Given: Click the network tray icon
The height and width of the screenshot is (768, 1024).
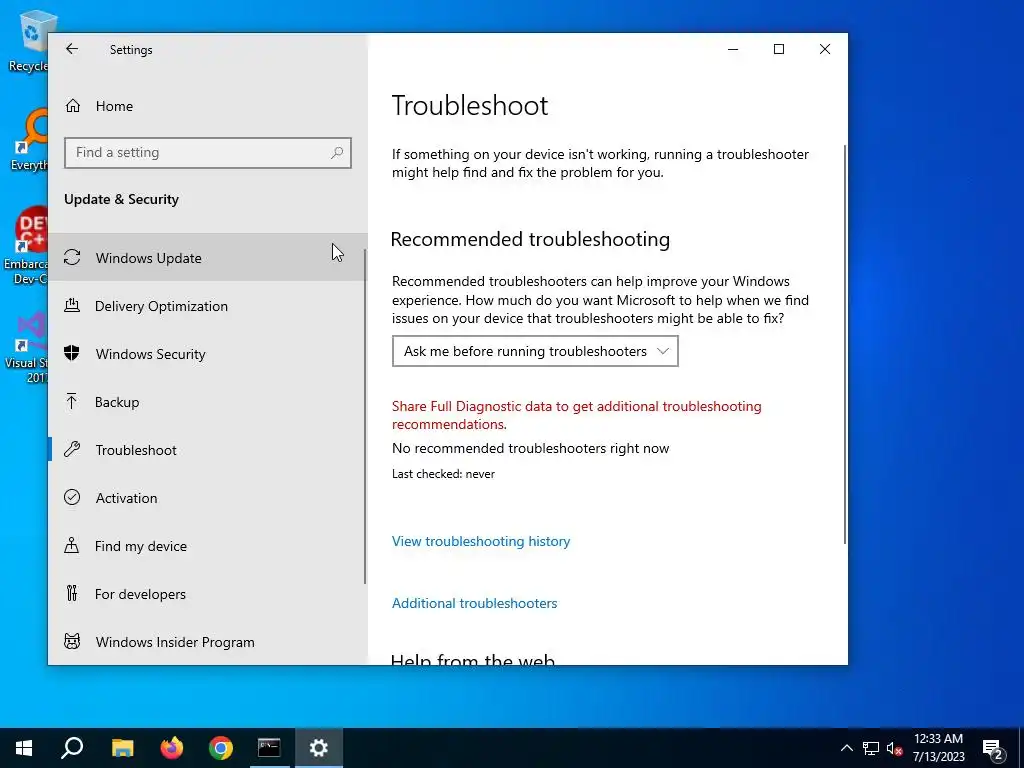Looking at the screenshot, I should coord(871,748).
